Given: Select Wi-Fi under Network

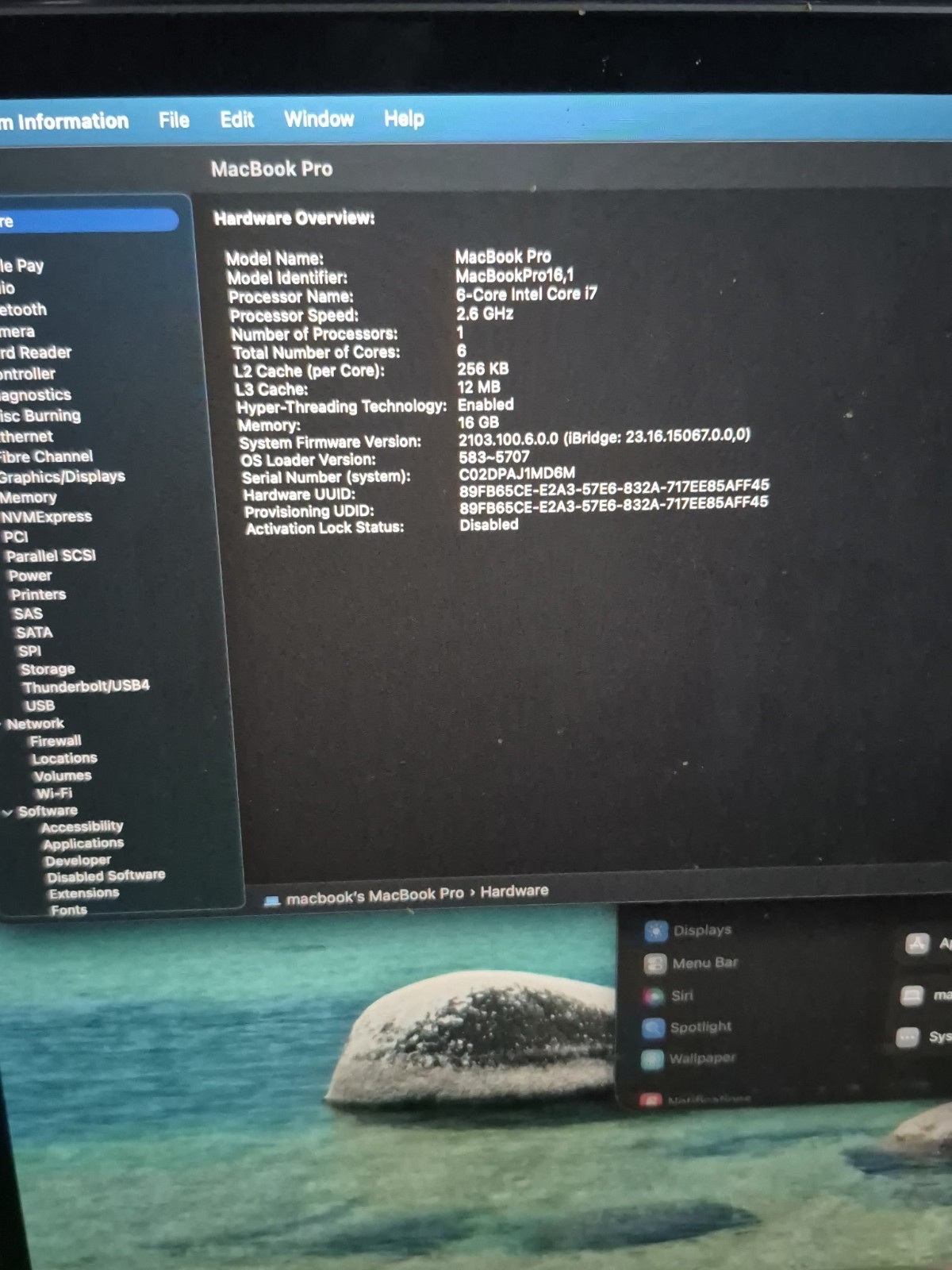Looking at the screenshot, I should click(53, 793).
